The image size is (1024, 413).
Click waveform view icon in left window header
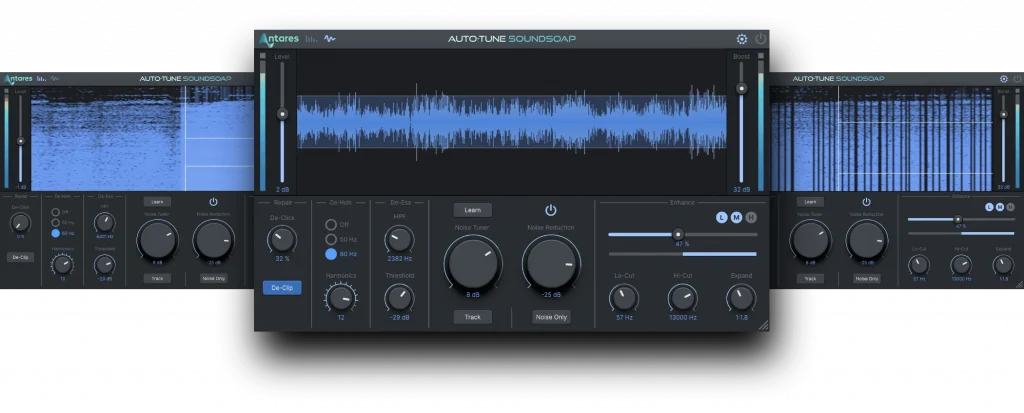coord(54,78)
